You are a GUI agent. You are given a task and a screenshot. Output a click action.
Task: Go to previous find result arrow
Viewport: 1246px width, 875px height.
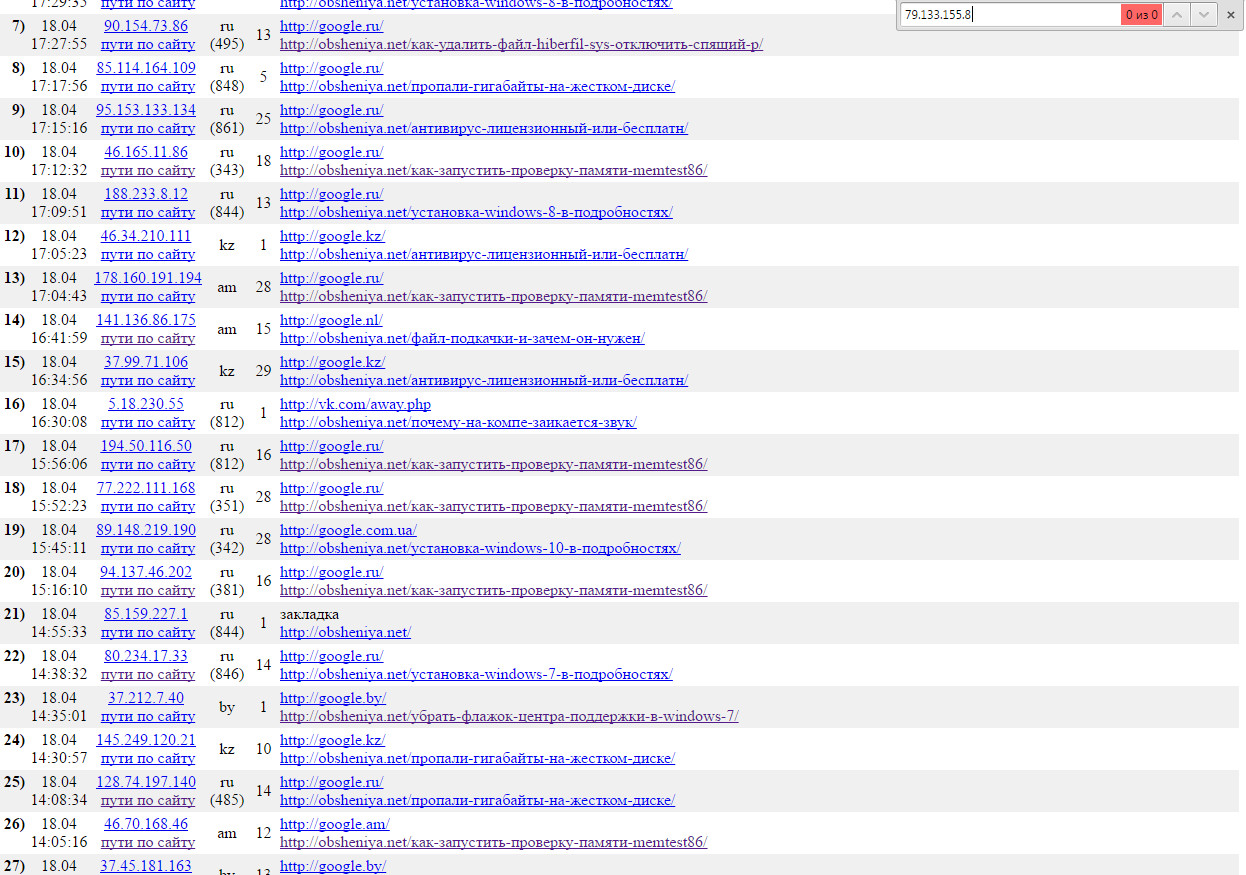click(x=1179, y=14)
